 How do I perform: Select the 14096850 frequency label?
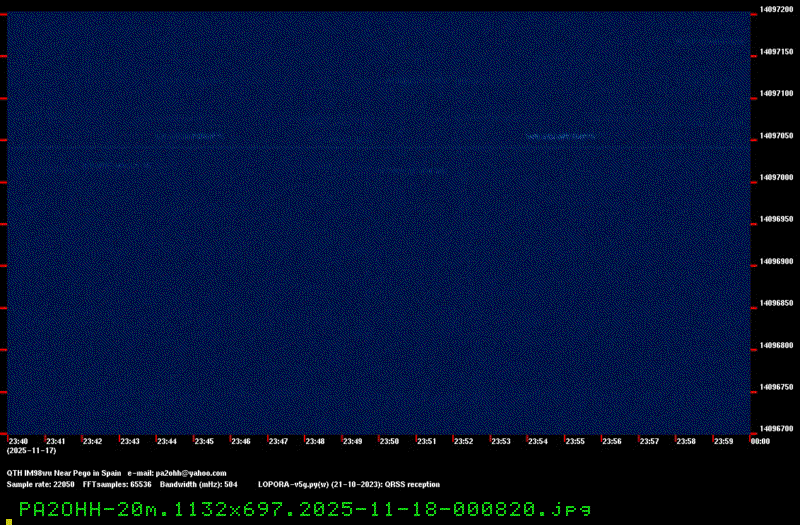(777, 303)
